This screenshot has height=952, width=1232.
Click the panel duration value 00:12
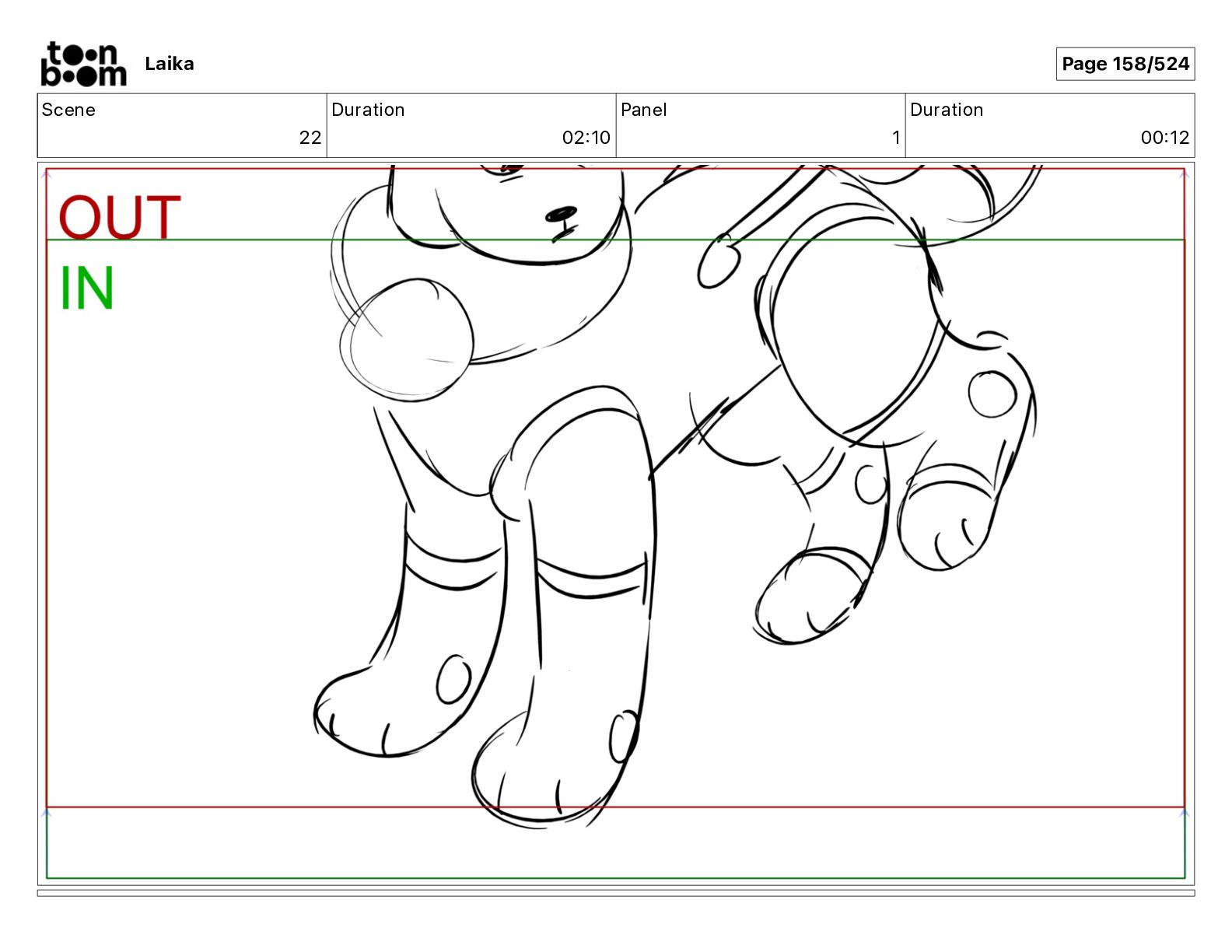click(x=1165, y=138)
